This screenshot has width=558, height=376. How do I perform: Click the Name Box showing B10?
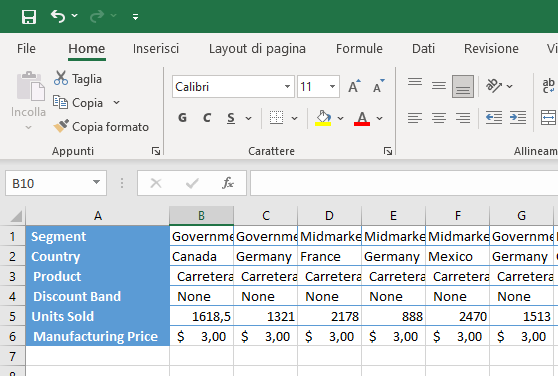(49, 183)
